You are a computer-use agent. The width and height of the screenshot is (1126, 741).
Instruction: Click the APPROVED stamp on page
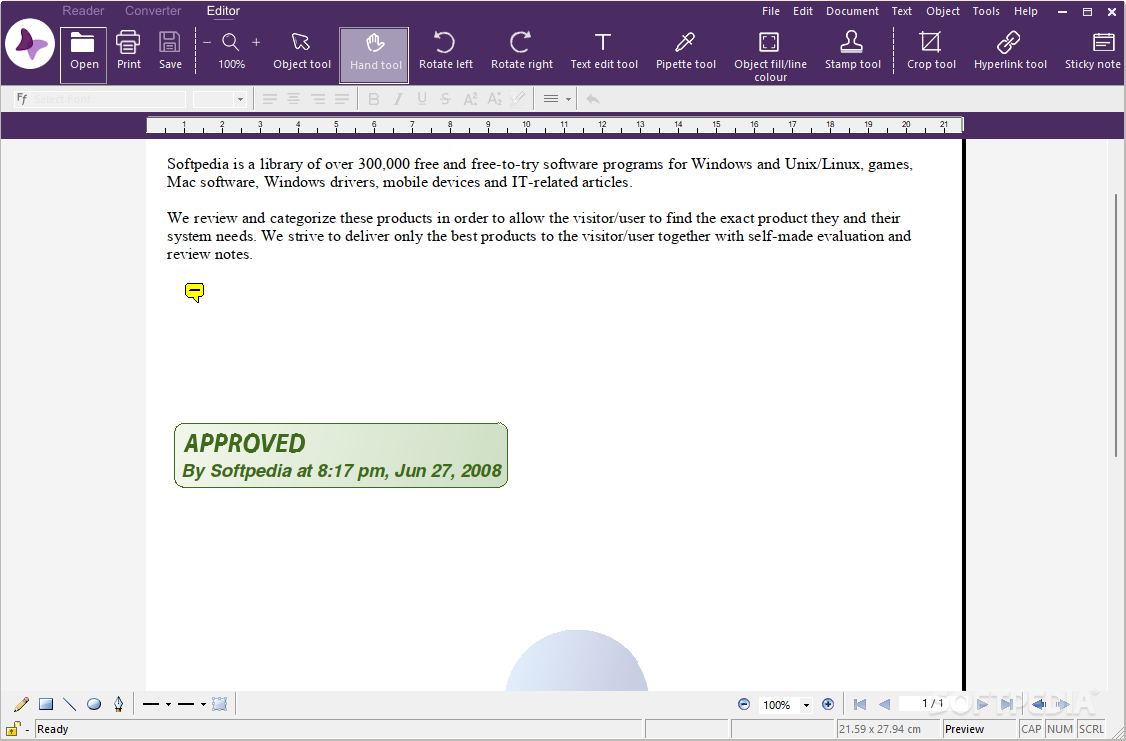341,455
